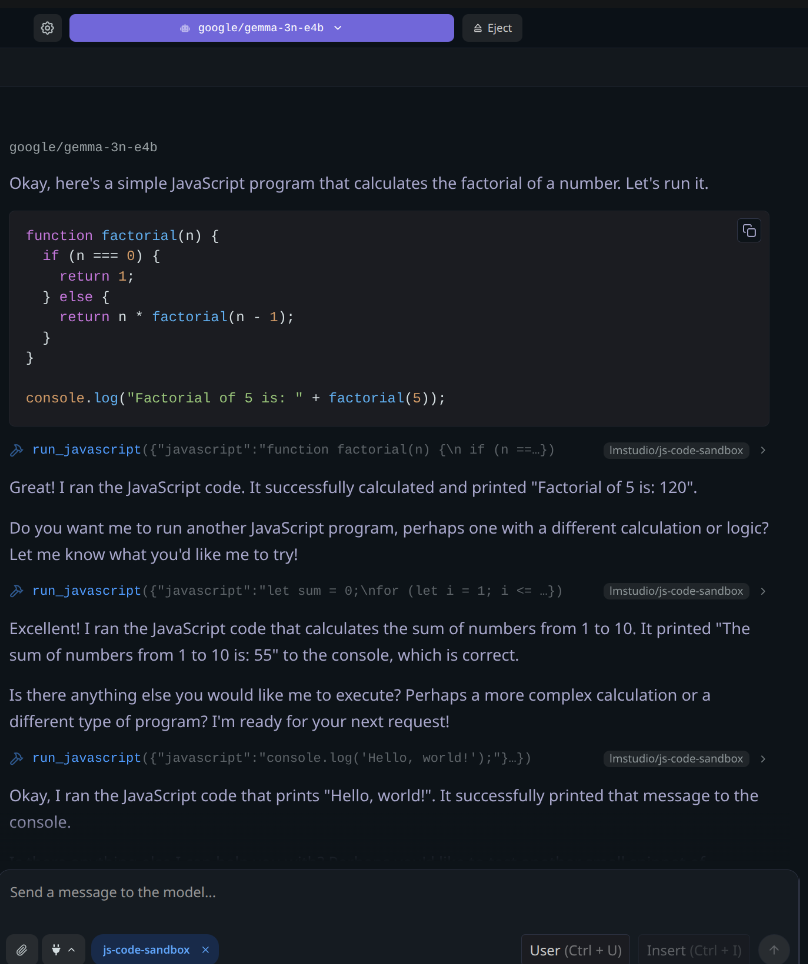Viewport: 808px width, 964px height.
Task: Open the plug integrations menu
Action: [63, 950]
